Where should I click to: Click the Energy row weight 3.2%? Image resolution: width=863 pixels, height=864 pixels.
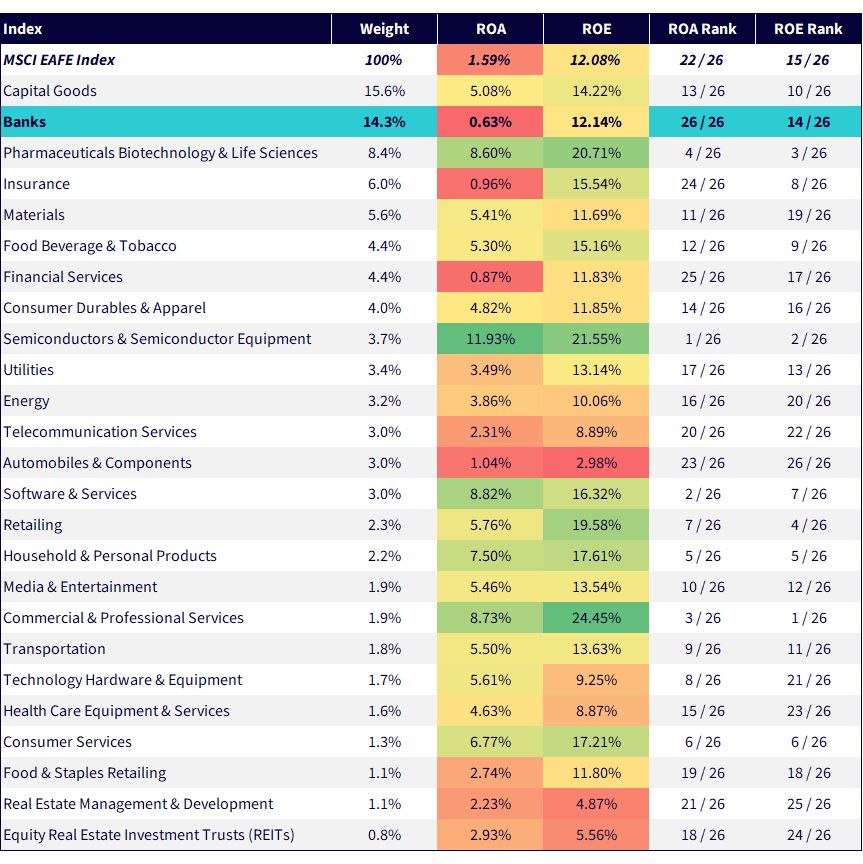[384, 401]
